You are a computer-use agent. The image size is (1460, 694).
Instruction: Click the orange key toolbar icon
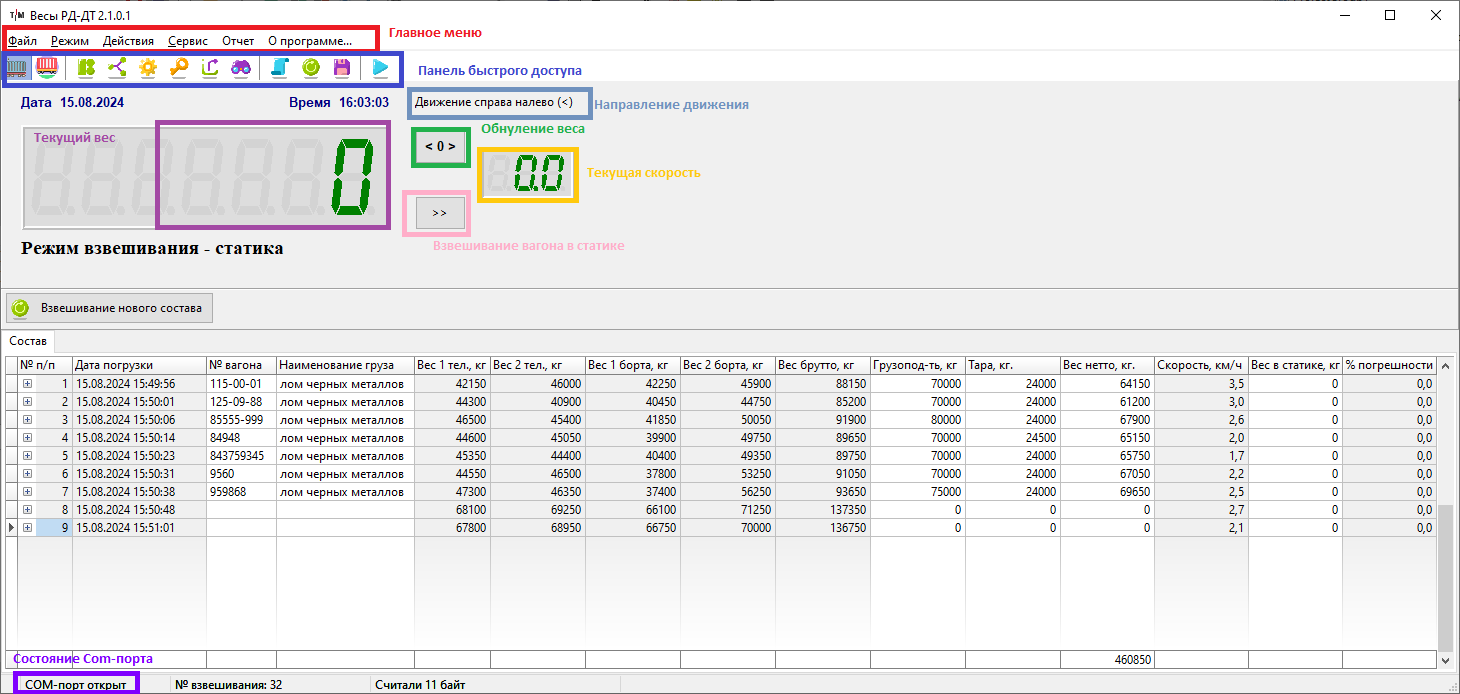(x=179, y=68)
